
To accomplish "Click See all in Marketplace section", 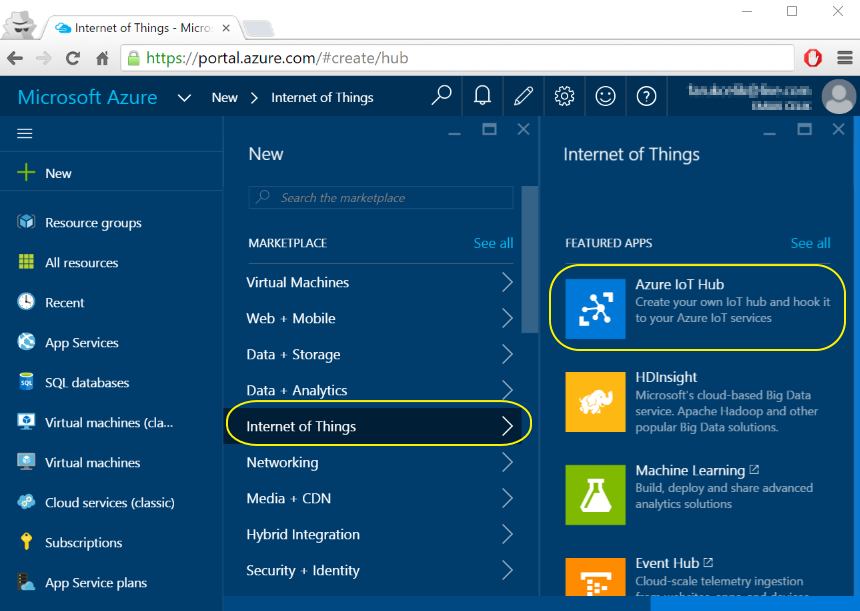I will (x=493, y=243).
